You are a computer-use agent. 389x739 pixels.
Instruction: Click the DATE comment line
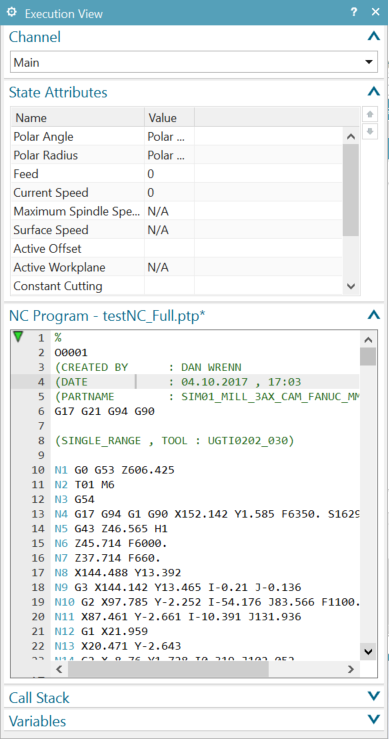178,382
